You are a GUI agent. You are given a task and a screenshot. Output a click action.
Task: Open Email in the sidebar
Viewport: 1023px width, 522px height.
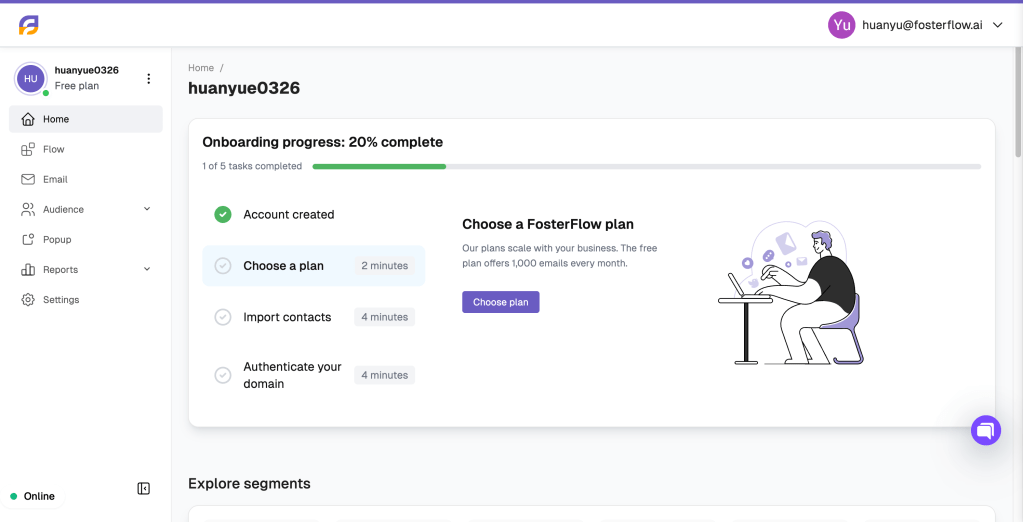85,179
